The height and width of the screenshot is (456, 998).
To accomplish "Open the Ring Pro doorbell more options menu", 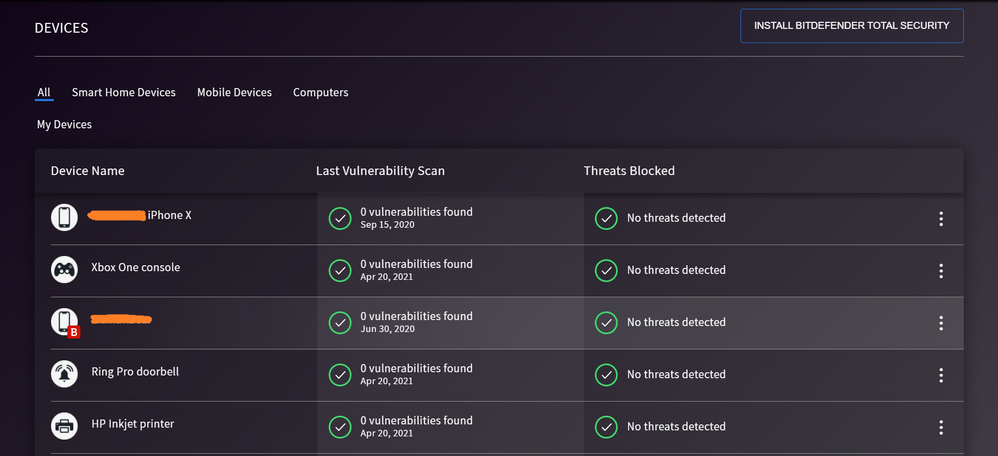I will pyautogui.click(x=941, y=374).
